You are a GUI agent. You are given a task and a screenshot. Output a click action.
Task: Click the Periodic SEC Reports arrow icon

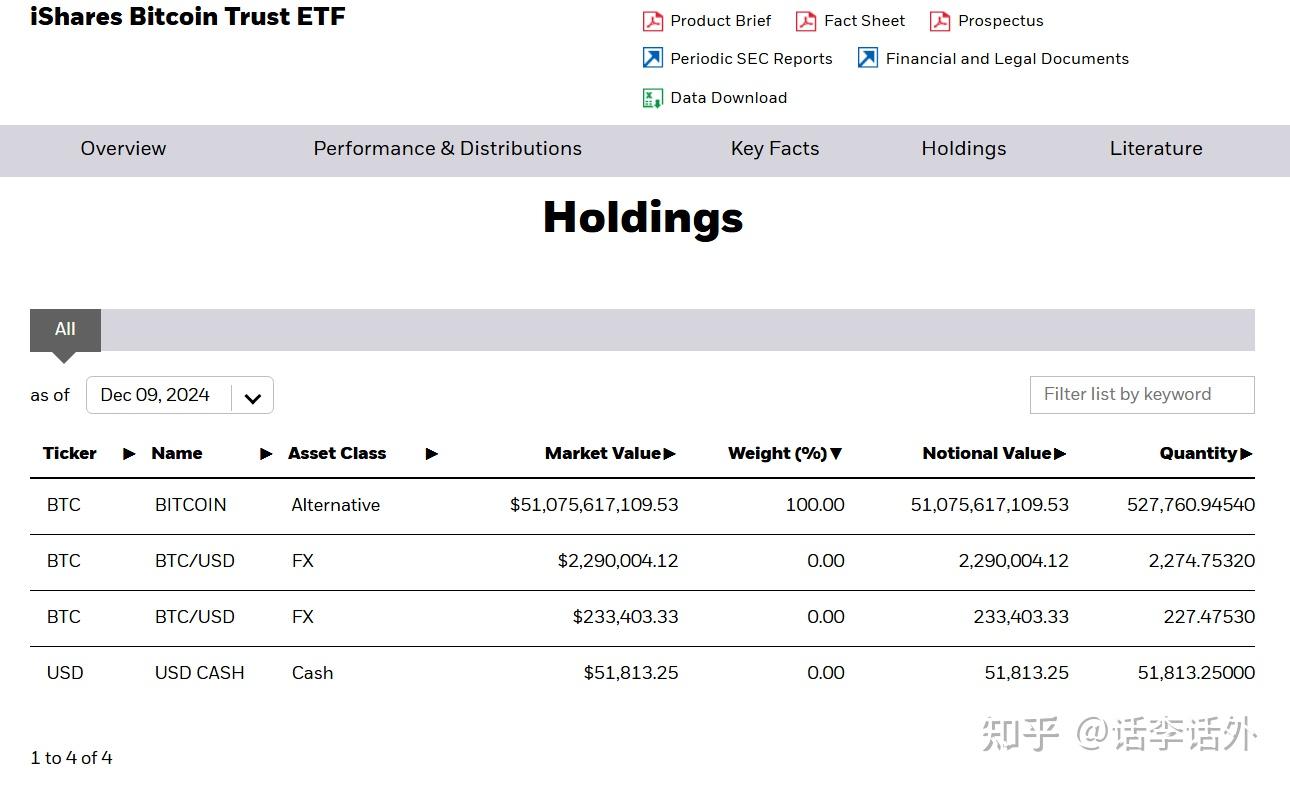(x=653, y=58)
